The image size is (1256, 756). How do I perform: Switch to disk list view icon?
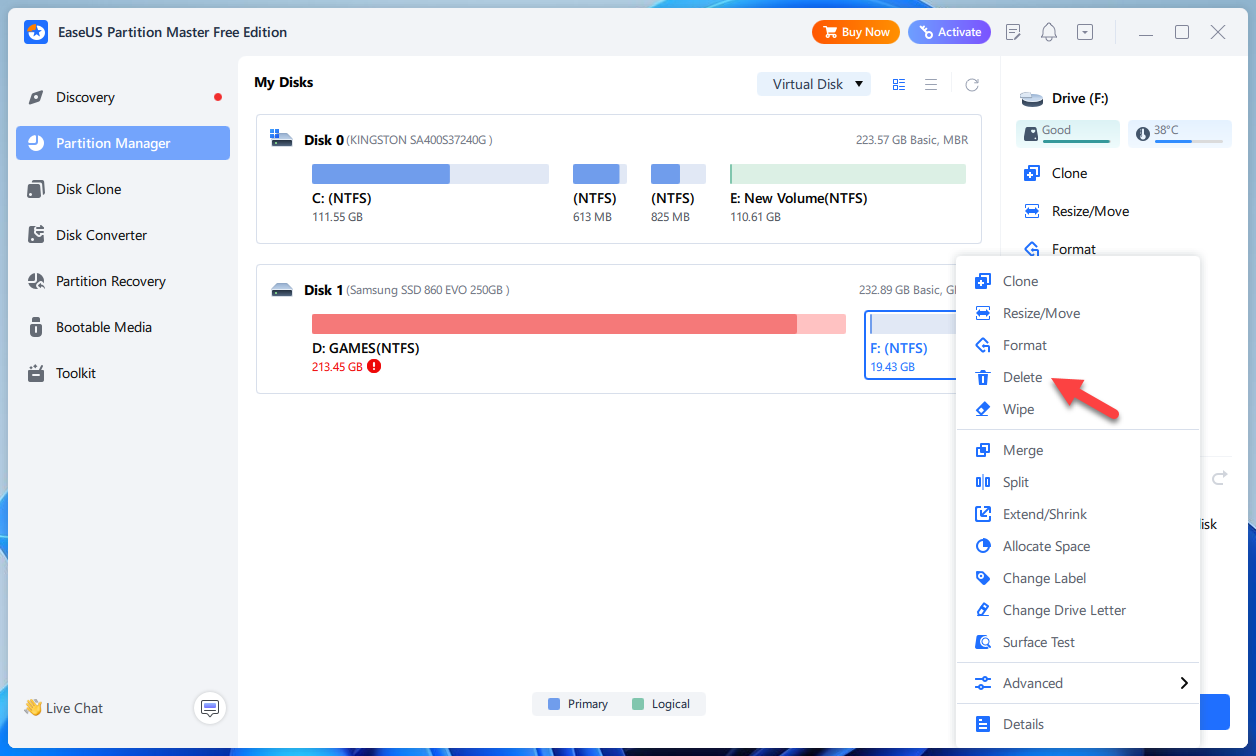click(931, 85)
